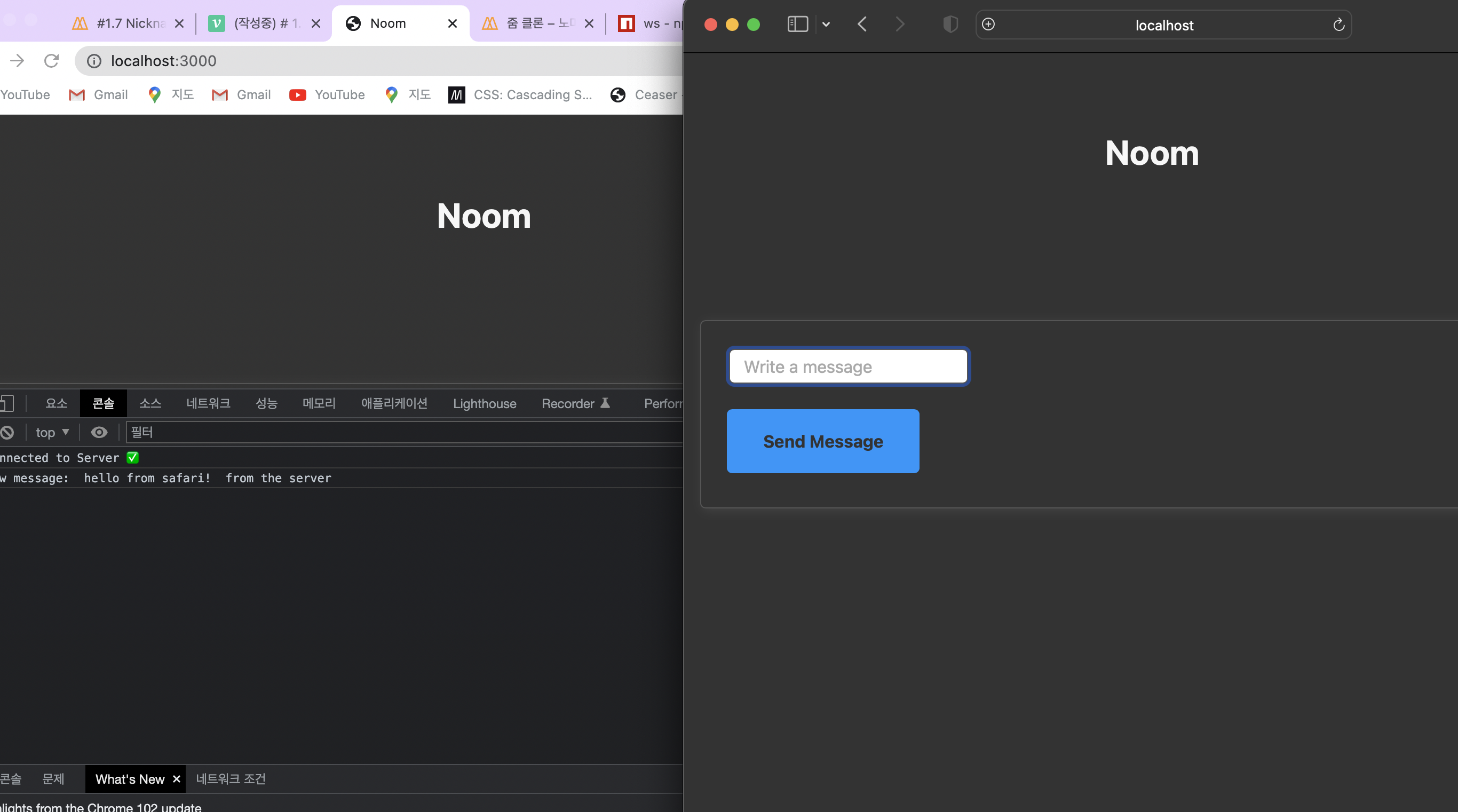
Task: Open the top JavaScript context dropdown
Action: [52, 432]
